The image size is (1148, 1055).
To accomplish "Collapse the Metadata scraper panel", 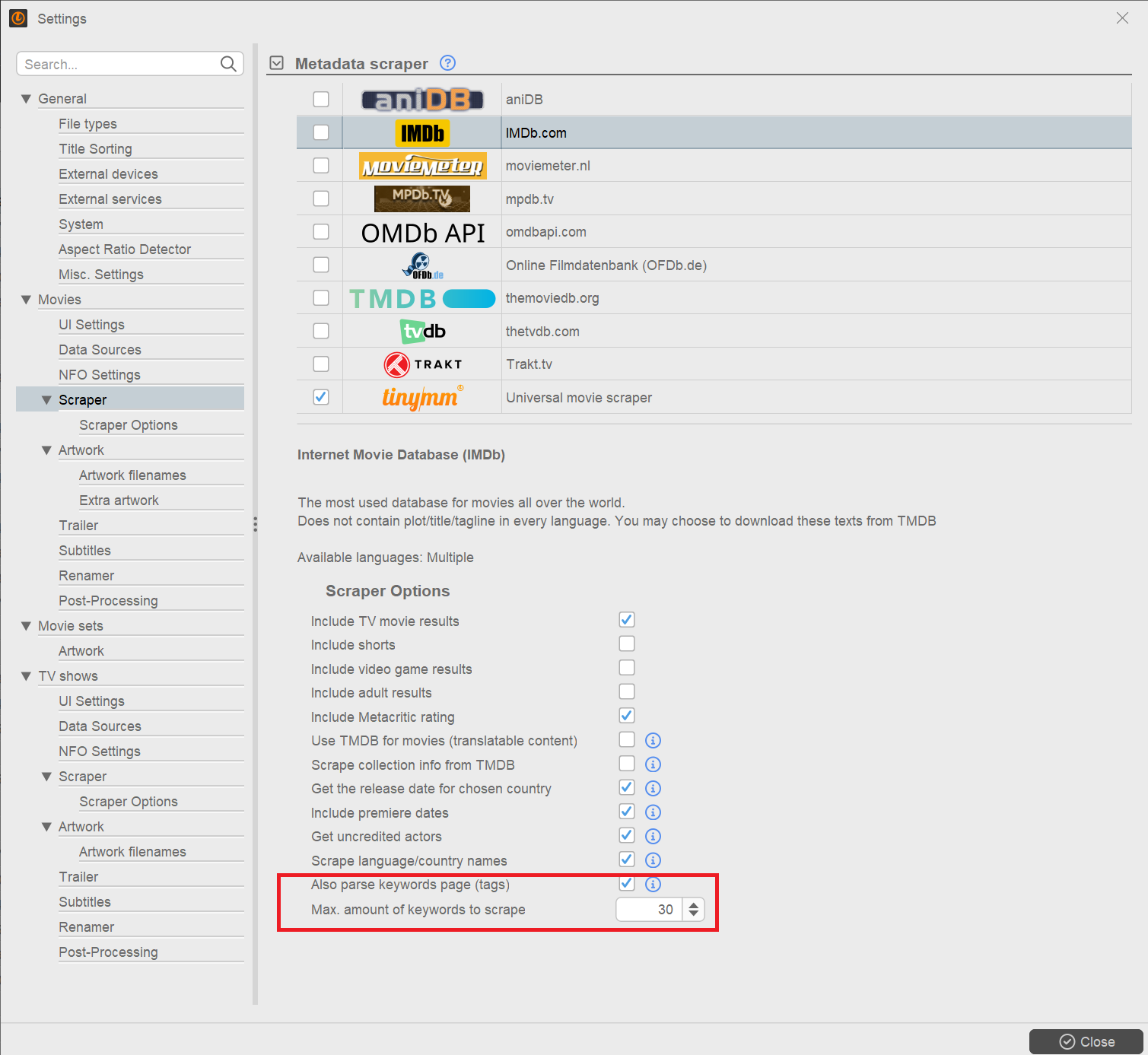I will click(277, 63).
